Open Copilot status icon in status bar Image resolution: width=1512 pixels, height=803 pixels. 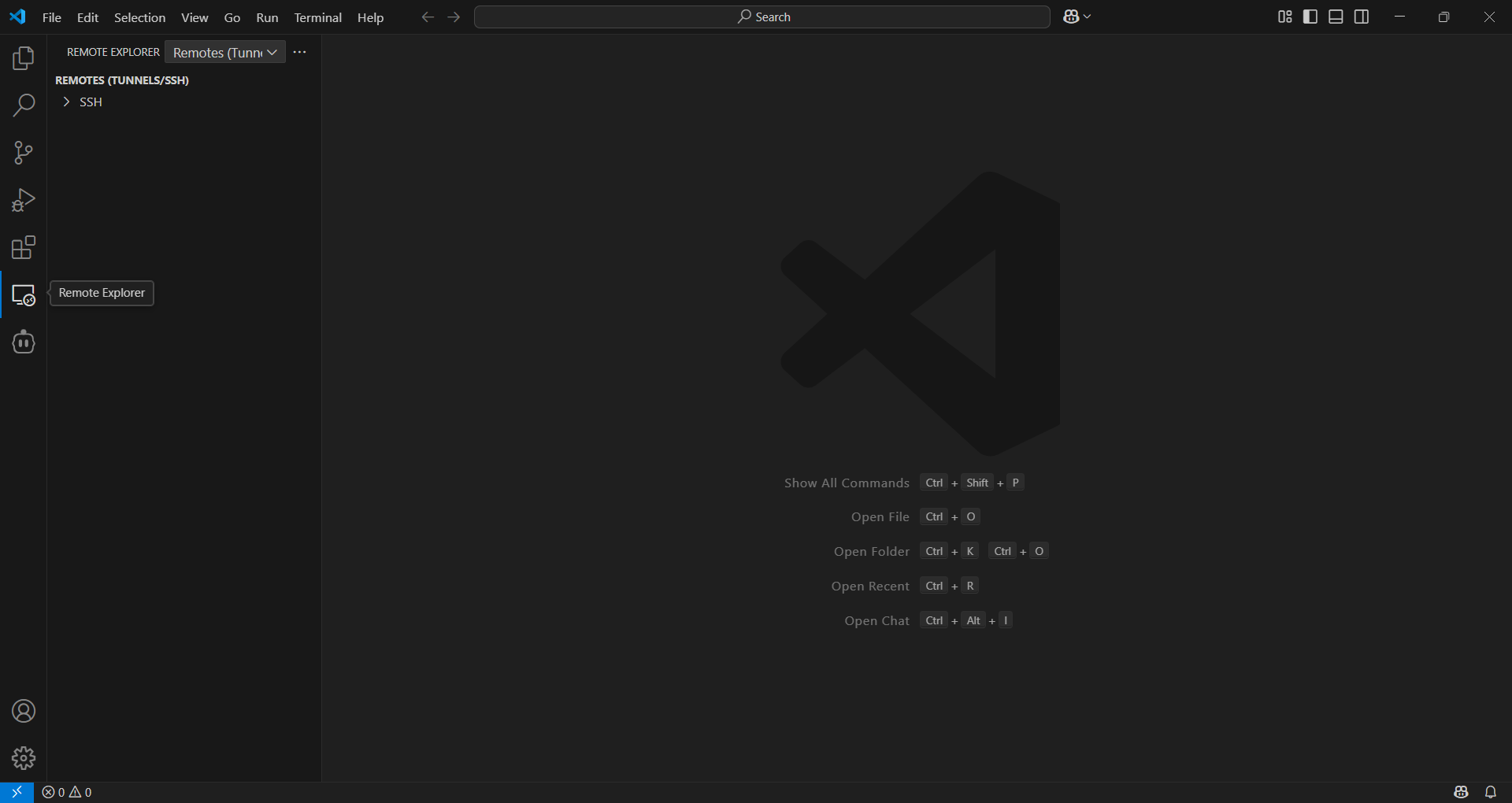click(1461, 792)
